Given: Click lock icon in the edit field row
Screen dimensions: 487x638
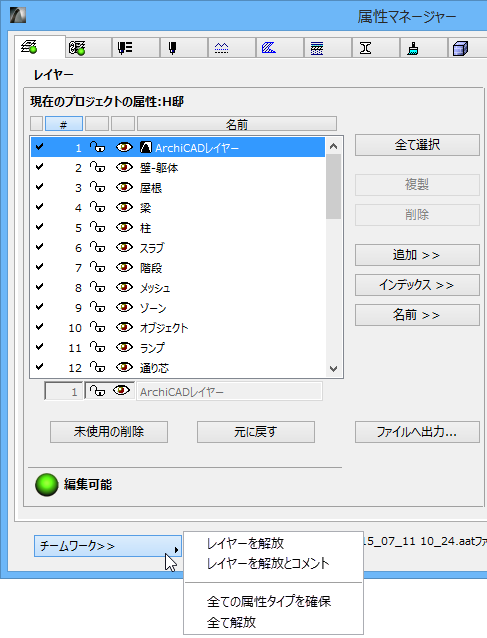Looking at the screenshot, I should coord(97,391).
